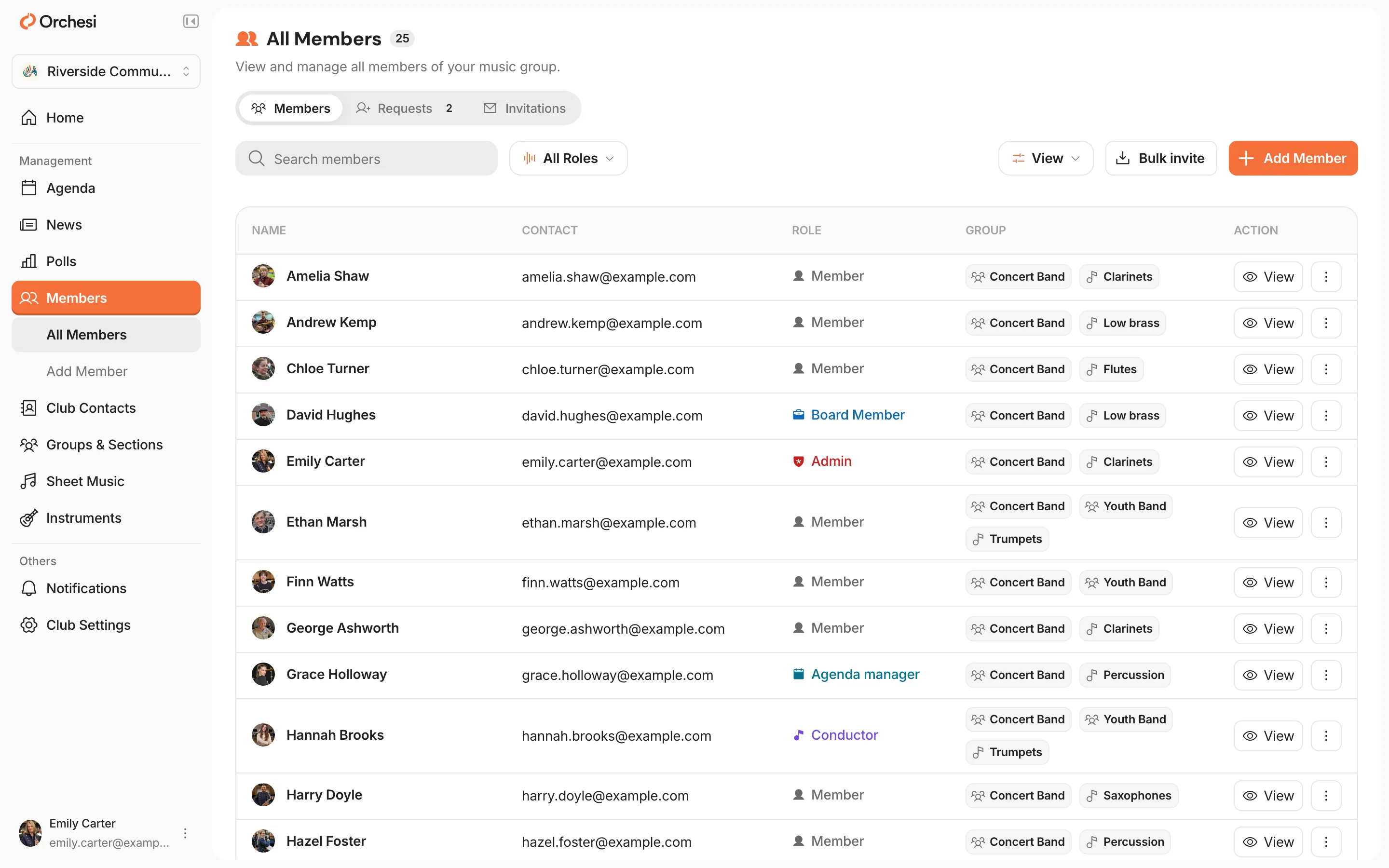This screenshot has height=868, width=1389.
Task: Open the All Roles filter dropdown
Action: click(568, 159)
